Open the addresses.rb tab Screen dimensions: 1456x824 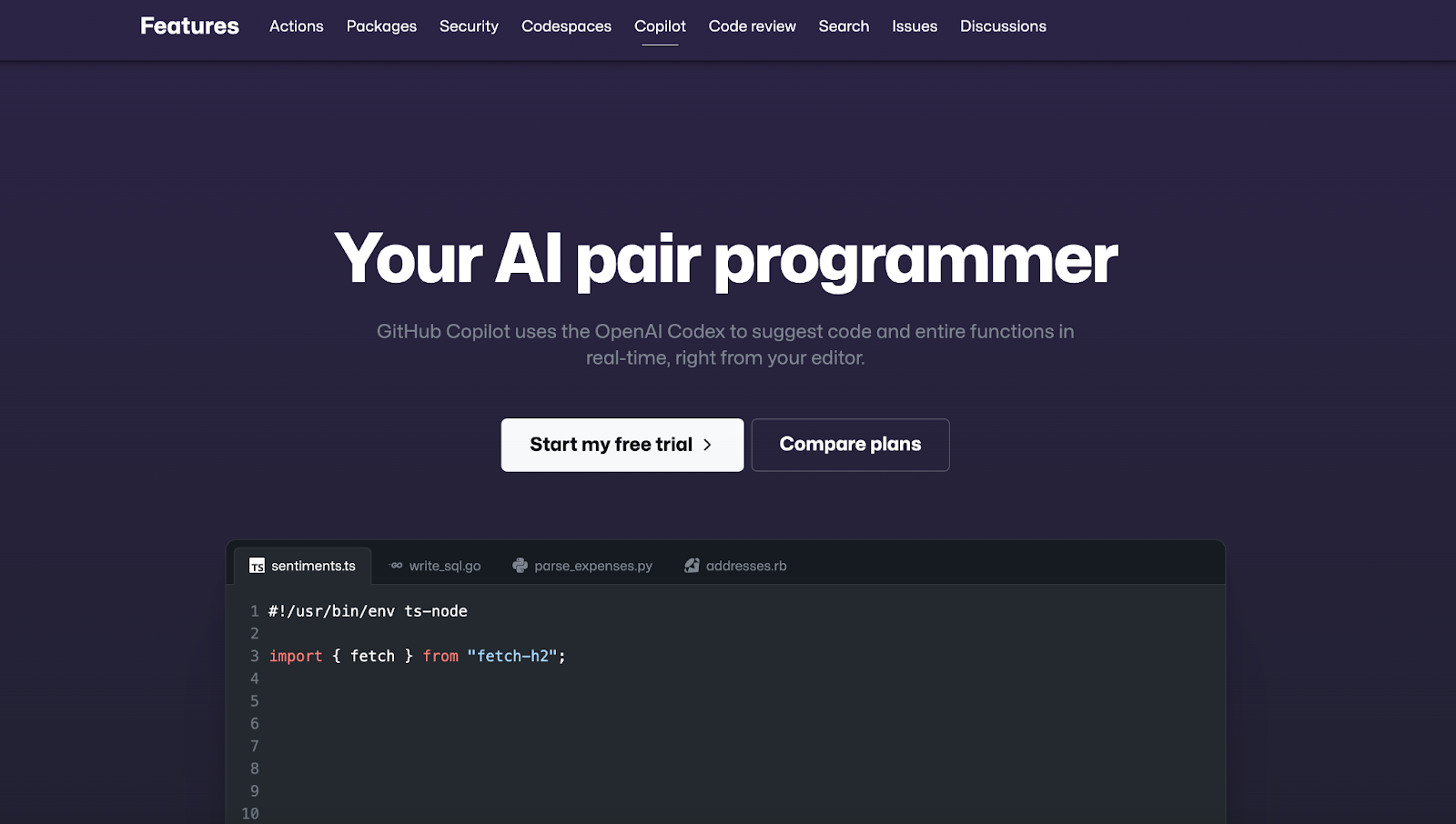735,566
